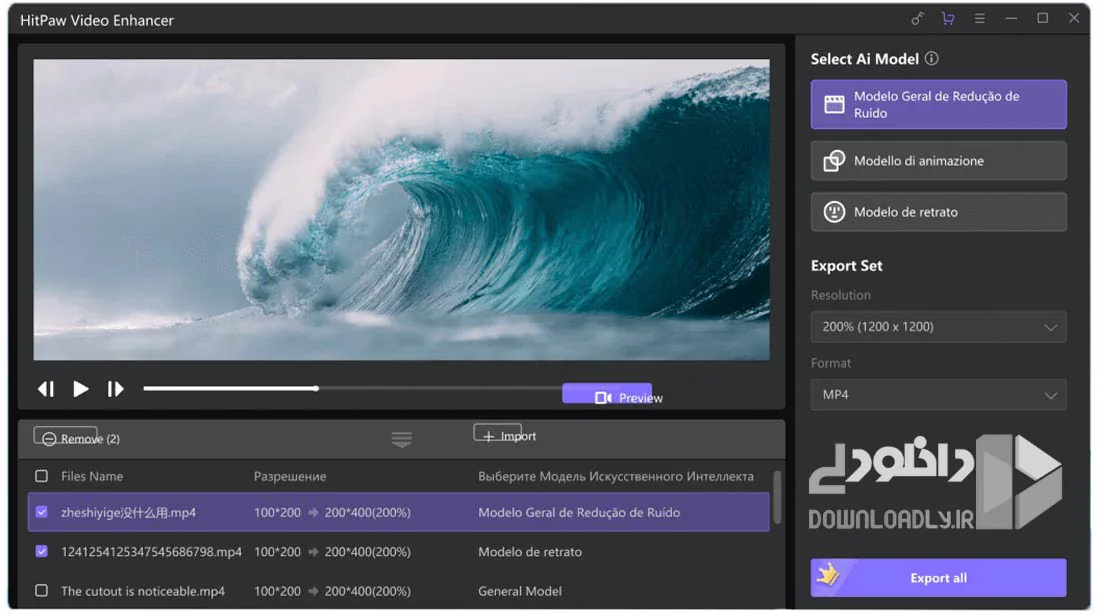The height and width of the screenshot is (614, 1099).
Task: Collapse the file list panel handle
Action: click(x=402, y=439)
